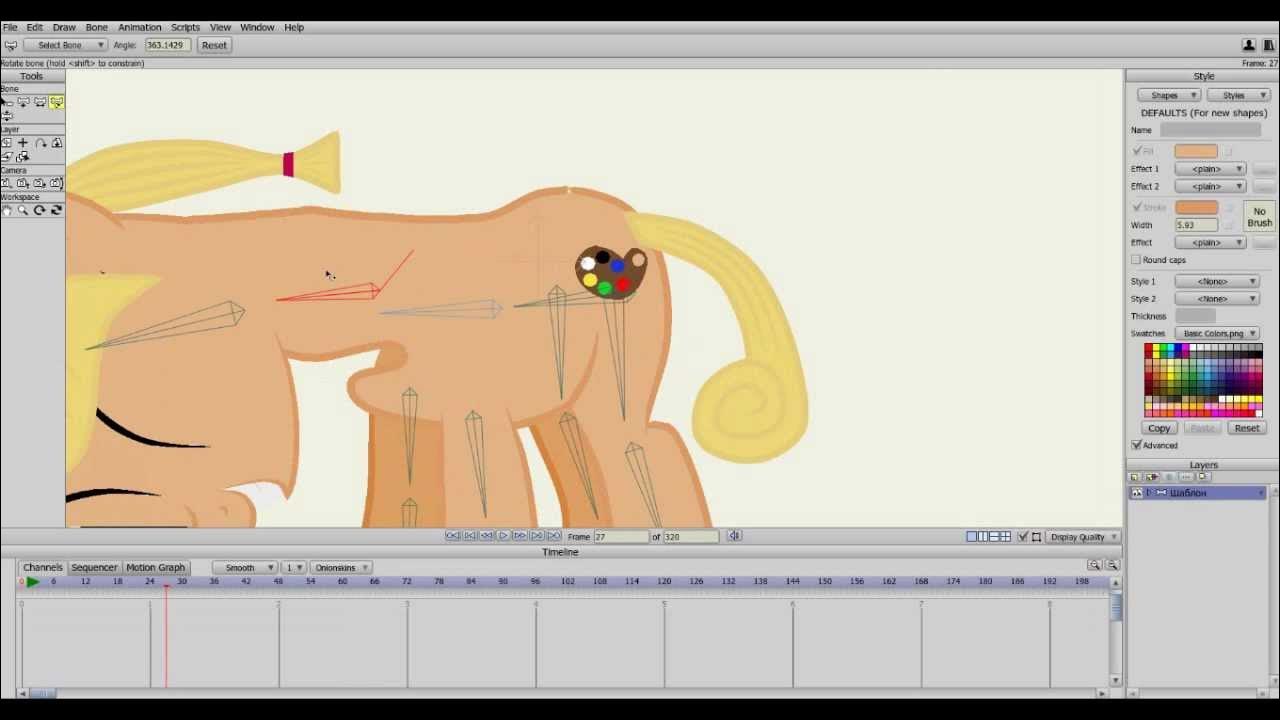Click the Reset button in Style panel
The height and width of the screenshot is (720, 1280).
[x=1246, y=428]
